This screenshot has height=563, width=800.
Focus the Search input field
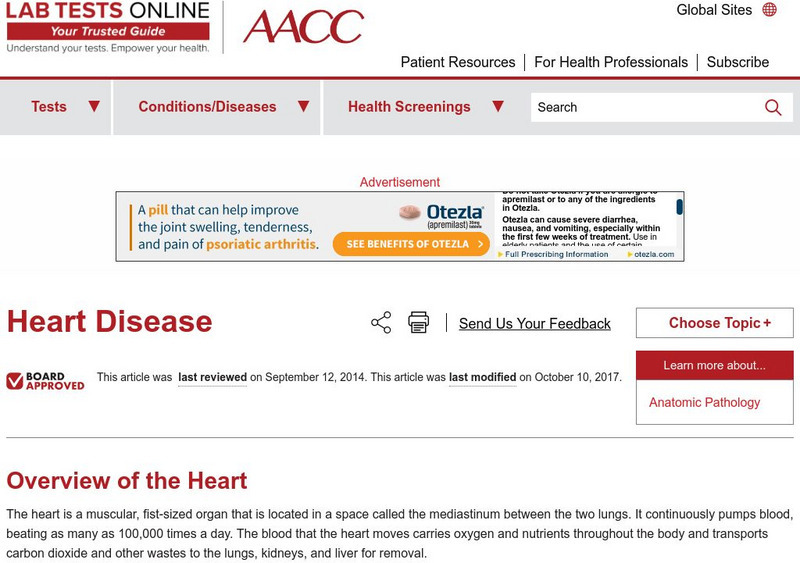(x=645, y=107)
